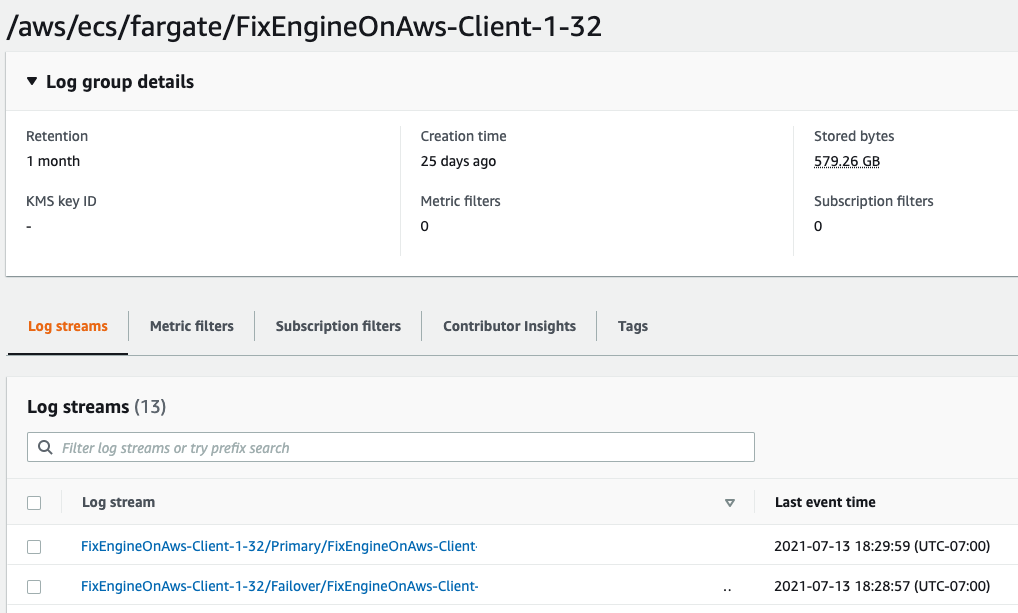The width and height of the screenshot is (1018, 613).
Task: Open the Failover FixEngineOnAws-Client log stream
Action: (x=279, y=586)
